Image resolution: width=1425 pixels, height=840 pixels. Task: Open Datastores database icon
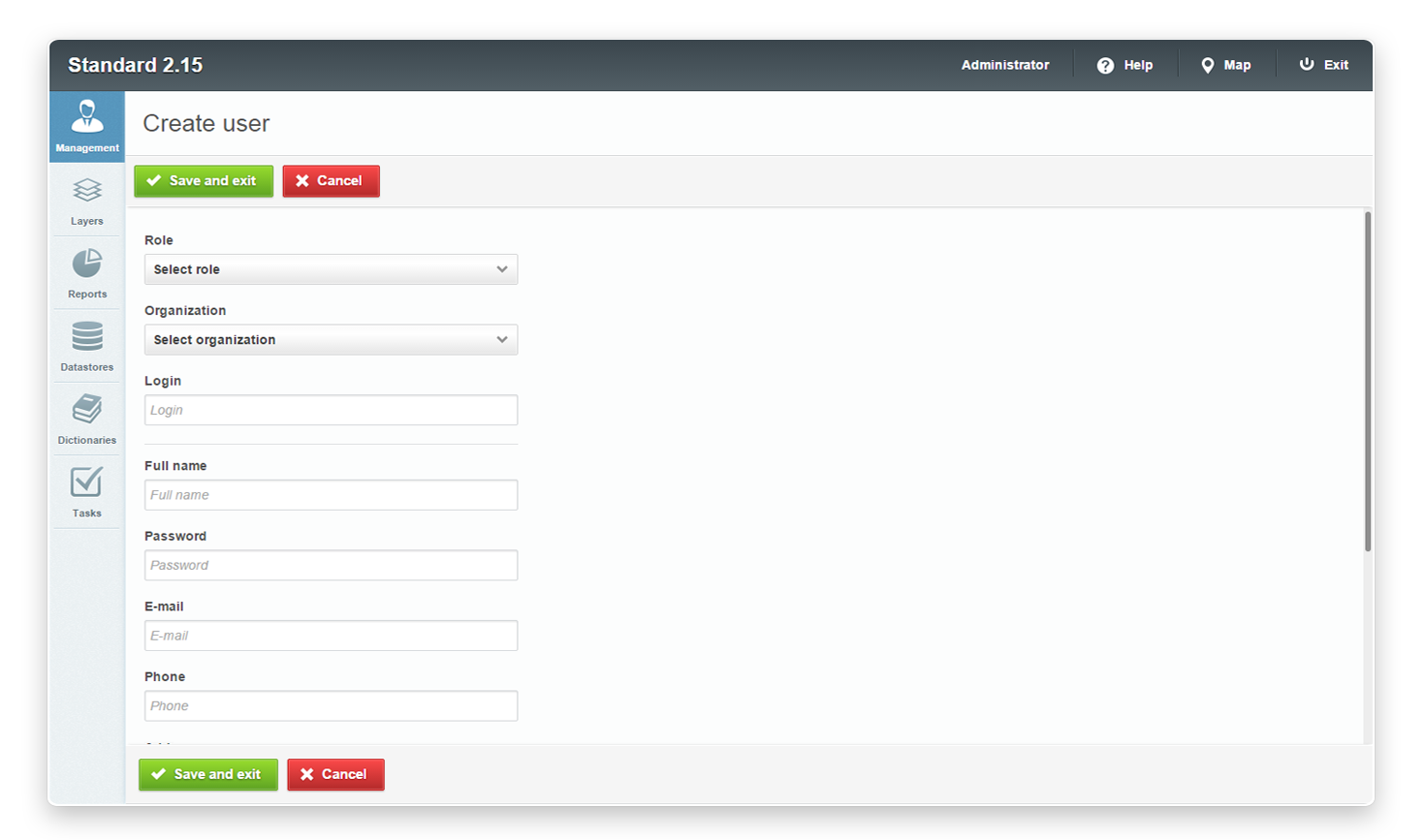[x=87, y=336]
